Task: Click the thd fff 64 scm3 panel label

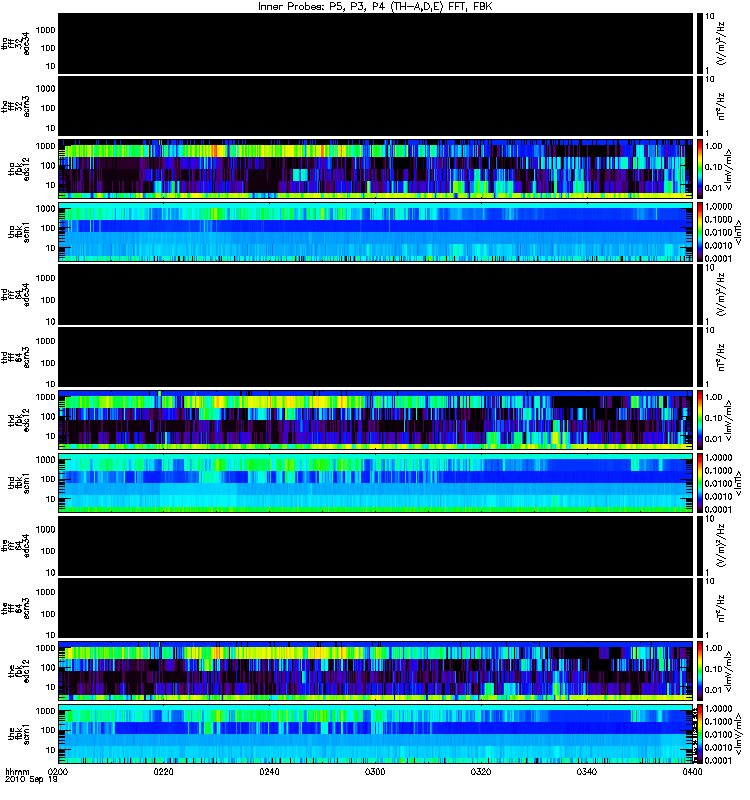Action: coord(16,357)
